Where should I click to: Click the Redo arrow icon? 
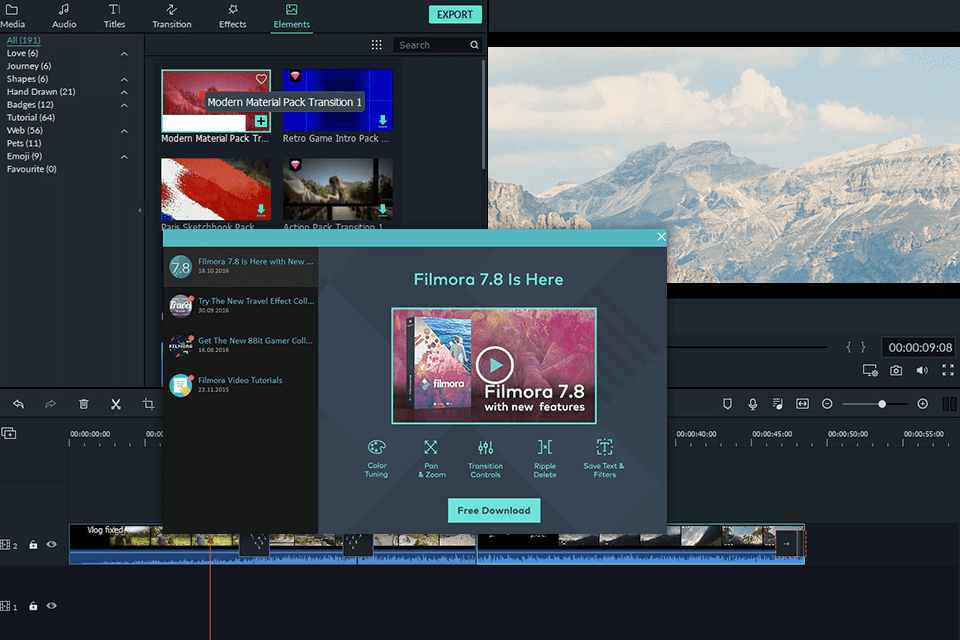pos(50,404)
